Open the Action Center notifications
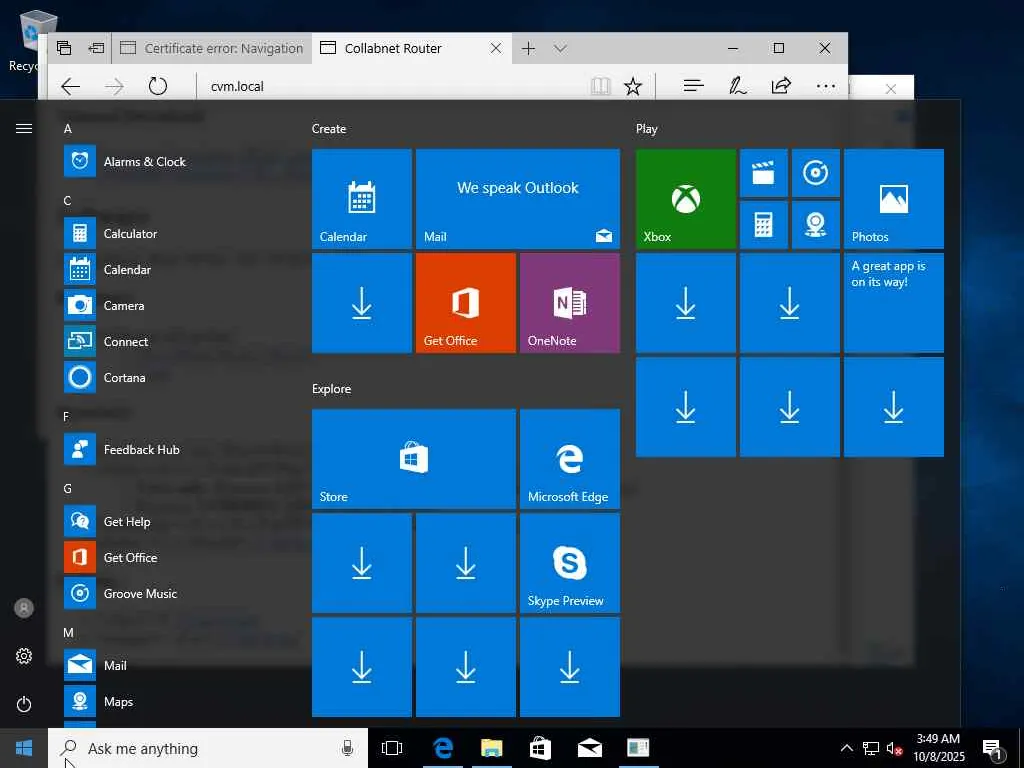 [993, 750]
